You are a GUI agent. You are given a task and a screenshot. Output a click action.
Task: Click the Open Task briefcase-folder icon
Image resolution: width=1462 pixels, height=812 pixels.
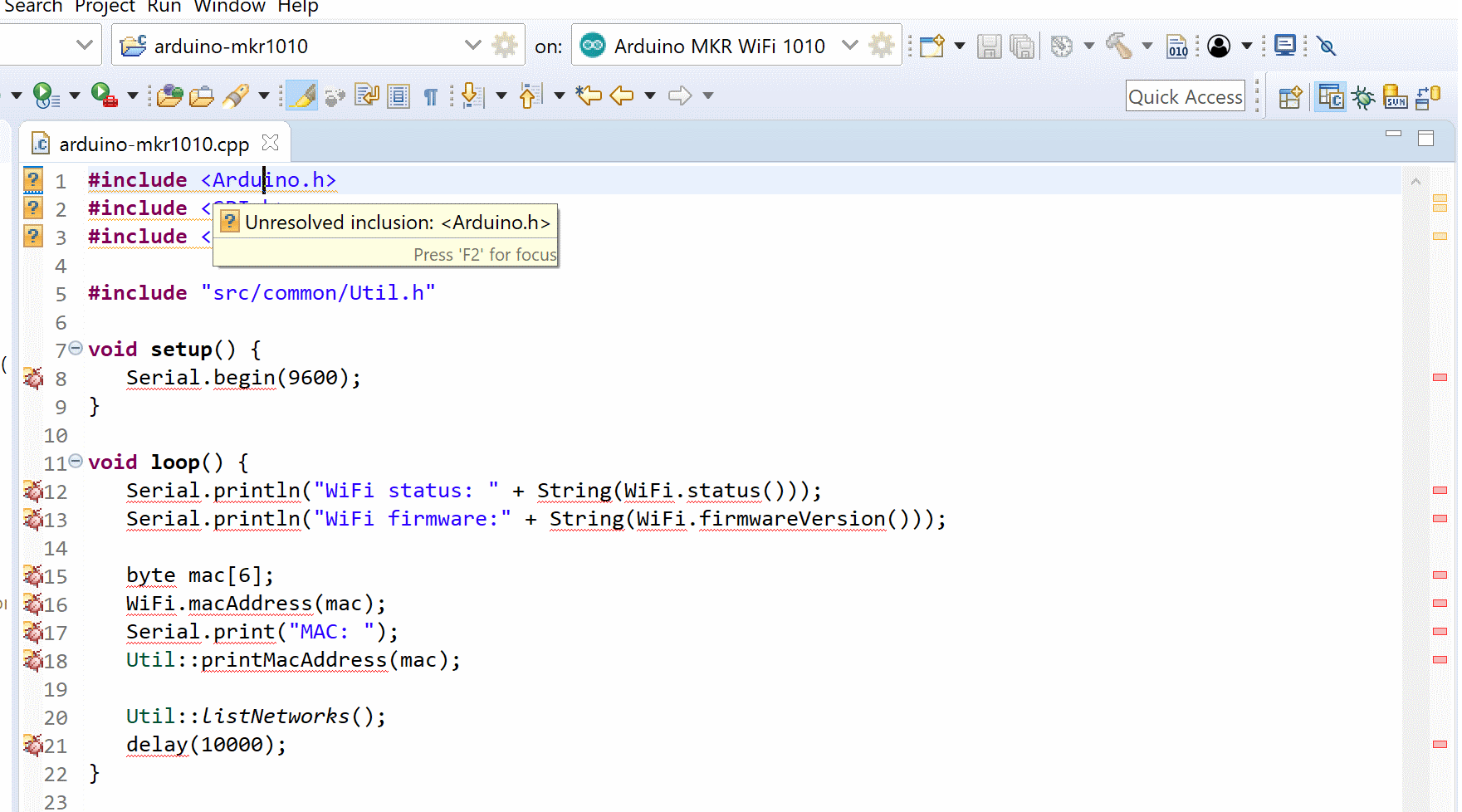coord(202,96)
